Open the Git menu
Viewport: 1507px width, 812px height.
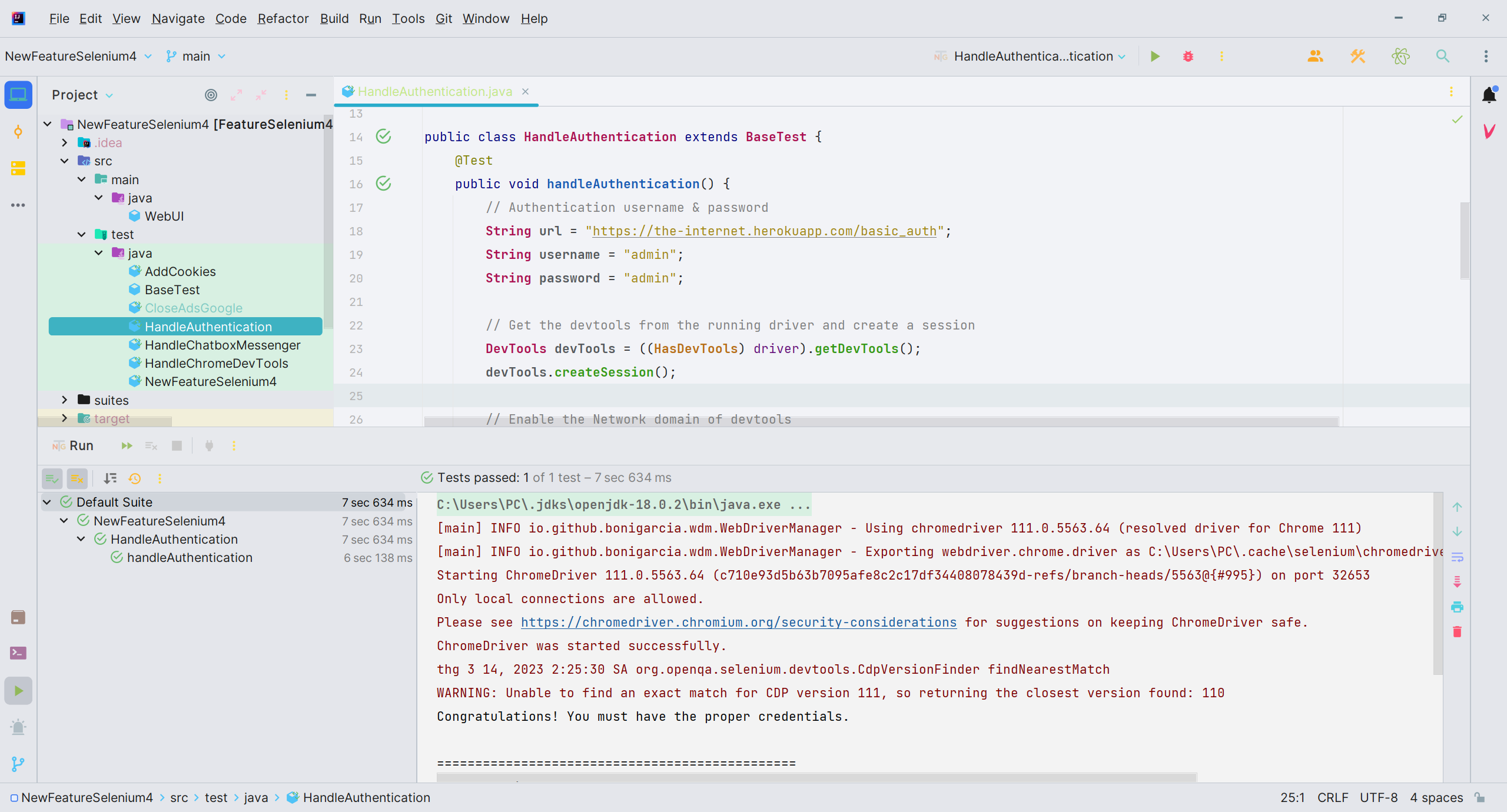(444, 18)
